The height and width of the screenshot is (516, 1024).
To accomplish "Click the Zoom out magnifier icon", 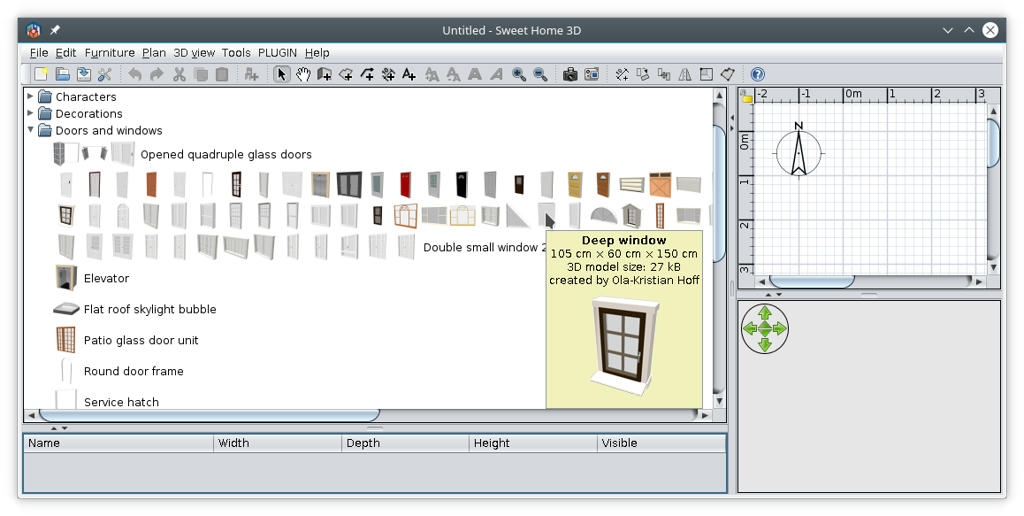I will pos(540,74).
